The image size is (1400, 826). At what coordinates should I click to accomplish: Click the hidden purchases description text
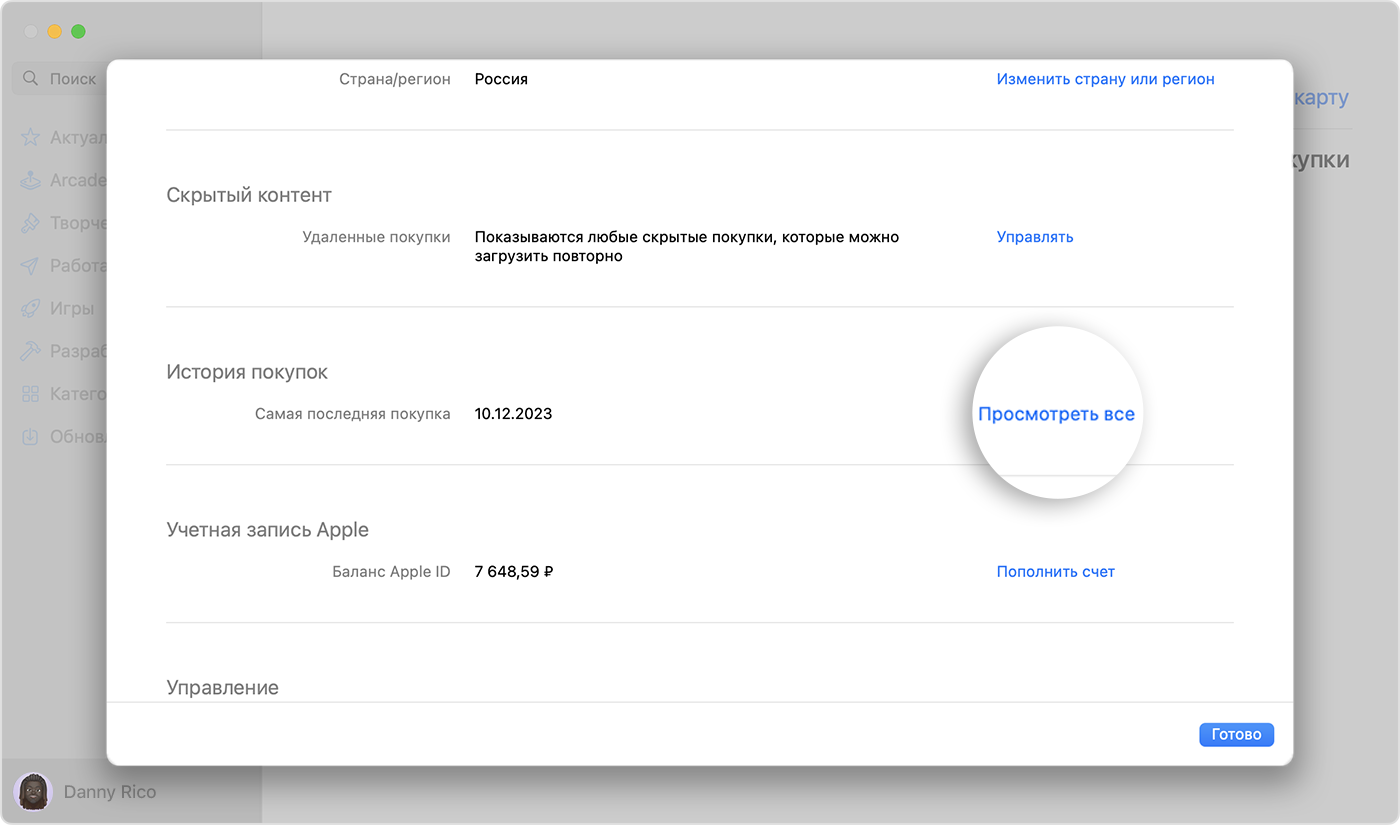click(686, 247)
